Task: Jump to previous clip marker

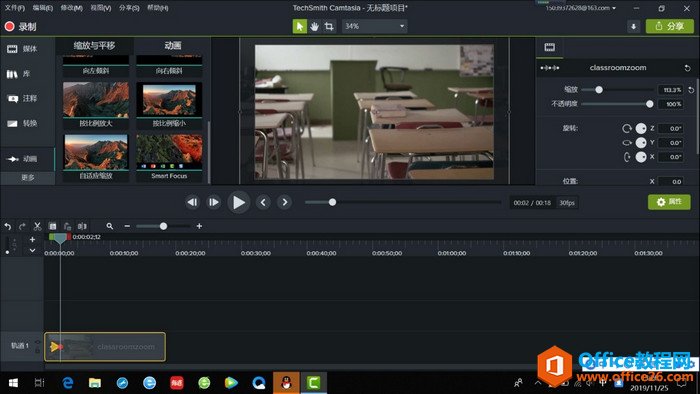Action: 263,203
